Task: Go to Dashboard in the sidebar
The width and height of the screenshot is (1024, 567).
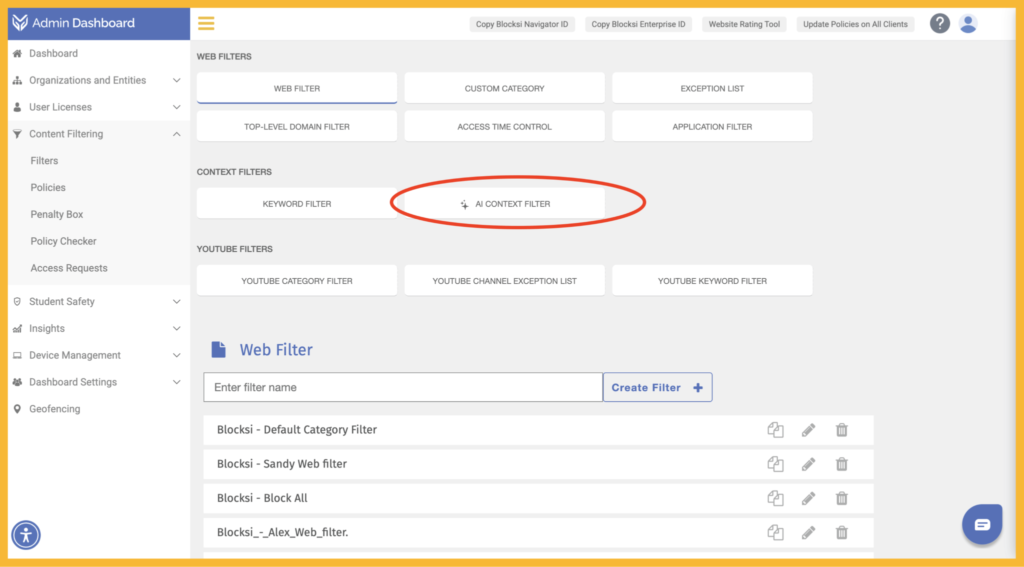Action: point(53,54)
